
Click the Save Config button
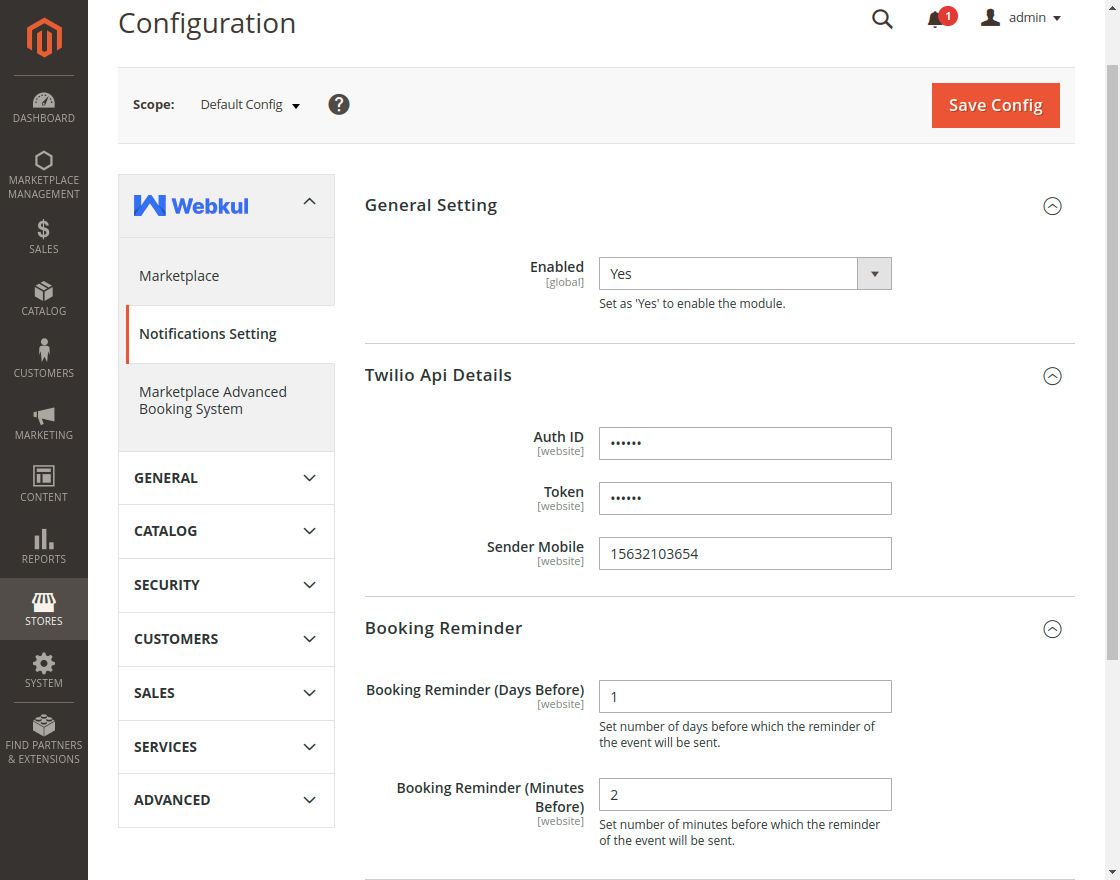(x=995, y=105)
